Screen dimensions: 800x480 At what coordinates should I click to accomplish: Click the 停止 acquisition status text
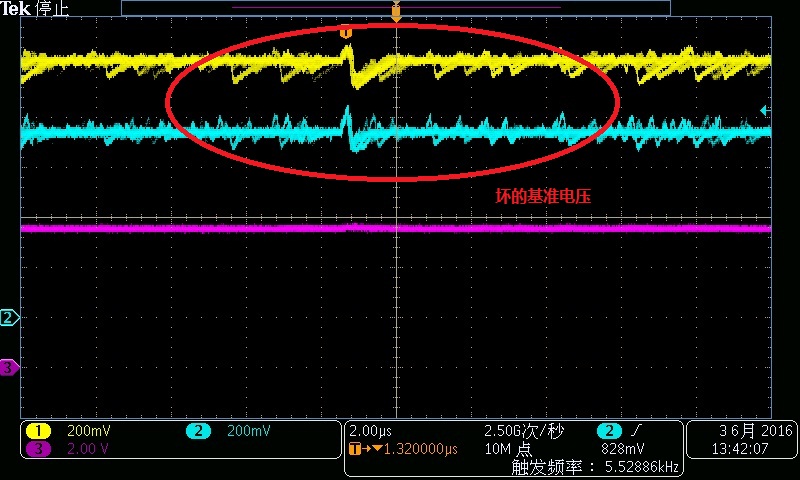52,8
